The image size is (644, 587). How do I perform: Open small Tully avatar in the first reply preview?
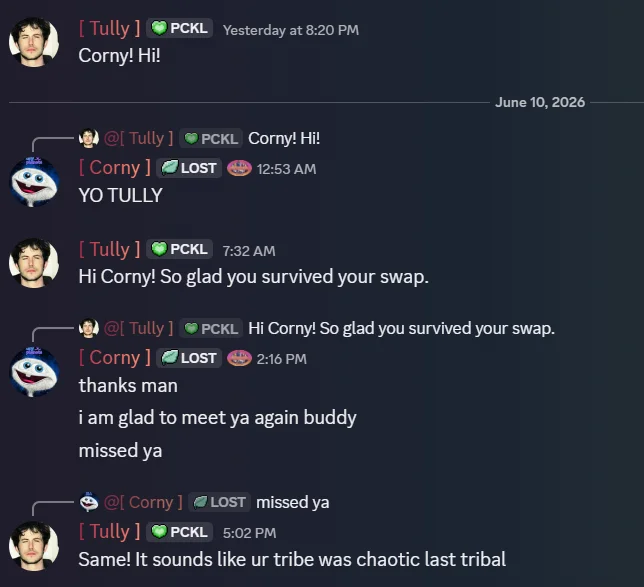coord(89,138)
